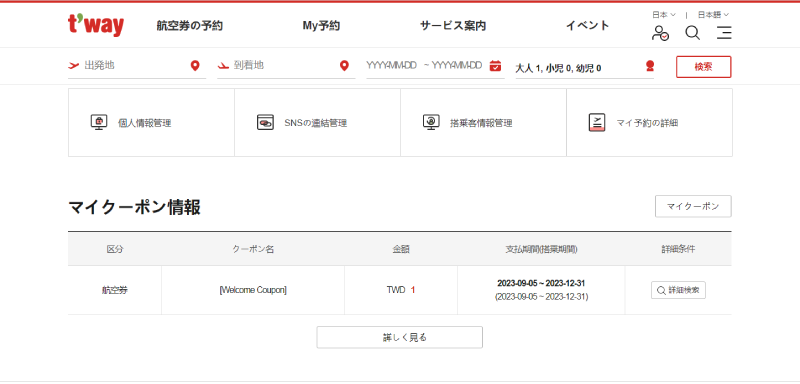This screenshot has height=384, width=800.
Task: Click the 区分 column header
Action: pyautogui.click(x=115, y=249)
